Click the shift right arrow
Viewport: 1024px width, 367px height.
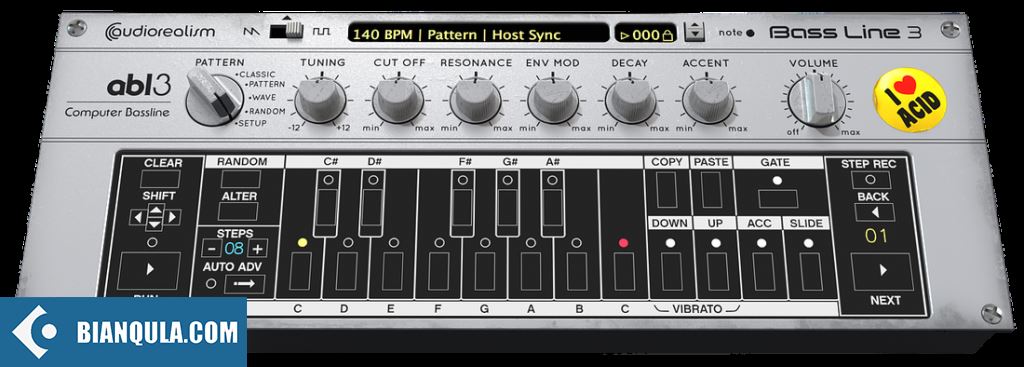tap(173, 217)
